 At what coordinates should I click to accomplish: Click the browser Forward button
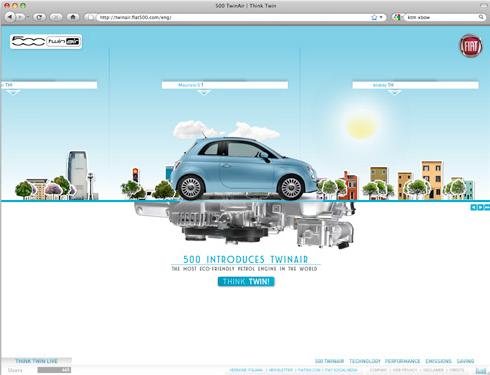[x=20, y=17]
